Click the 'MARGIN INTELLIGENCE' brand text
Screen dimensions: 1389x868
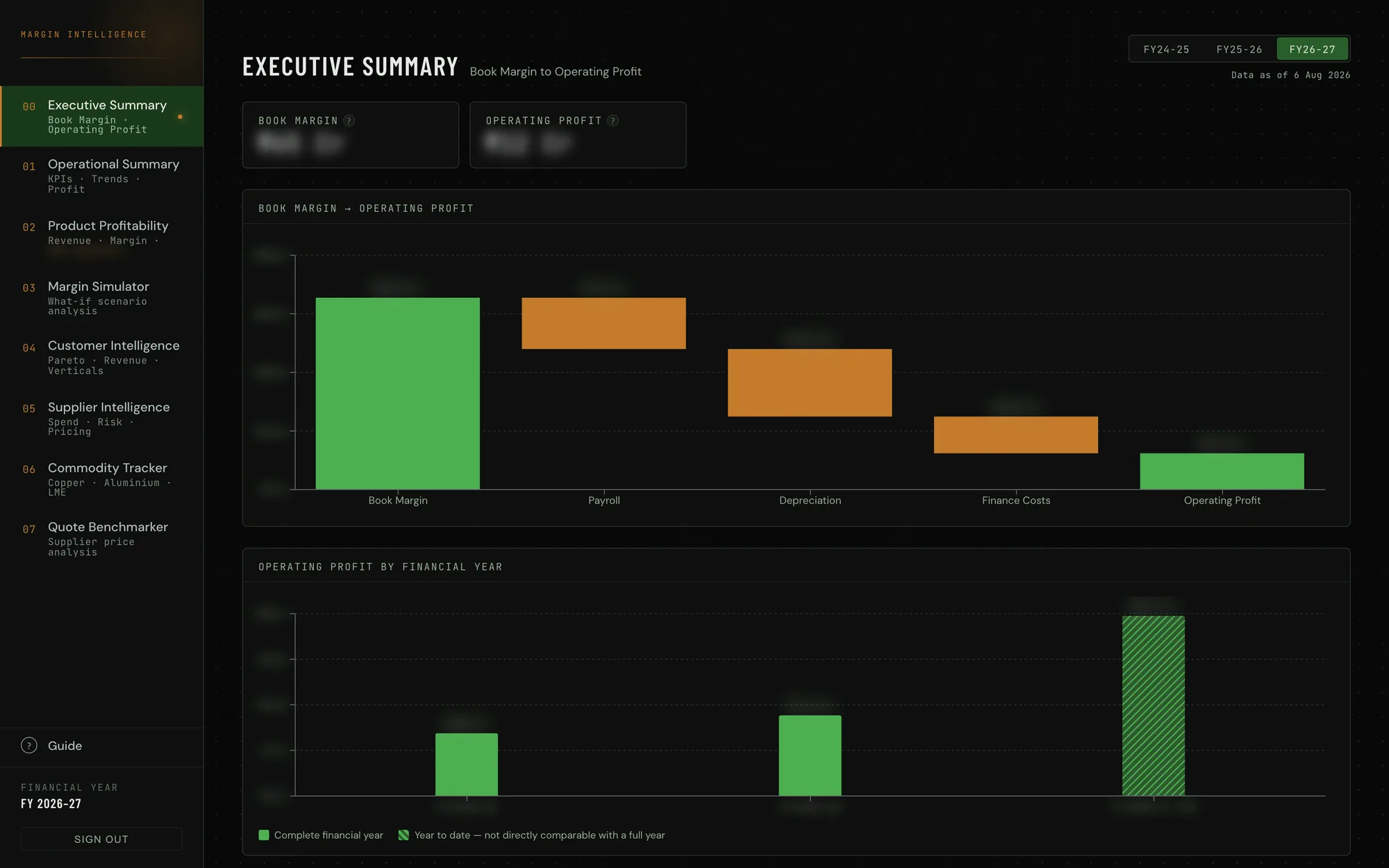point(84,35)
